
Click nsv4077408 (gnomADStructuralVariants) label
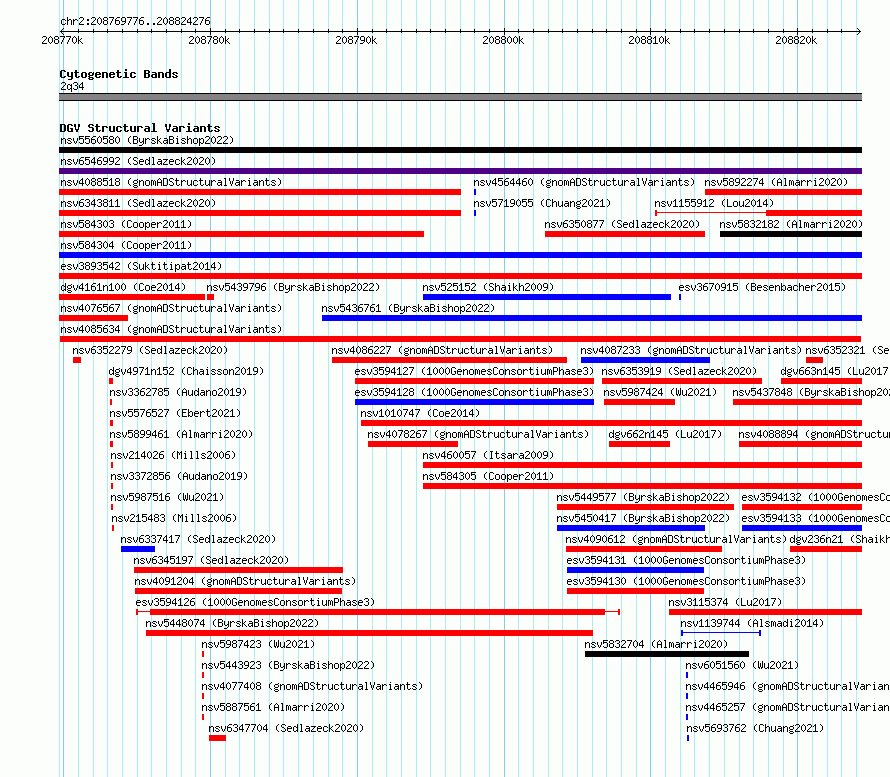[x=312, y=686]
